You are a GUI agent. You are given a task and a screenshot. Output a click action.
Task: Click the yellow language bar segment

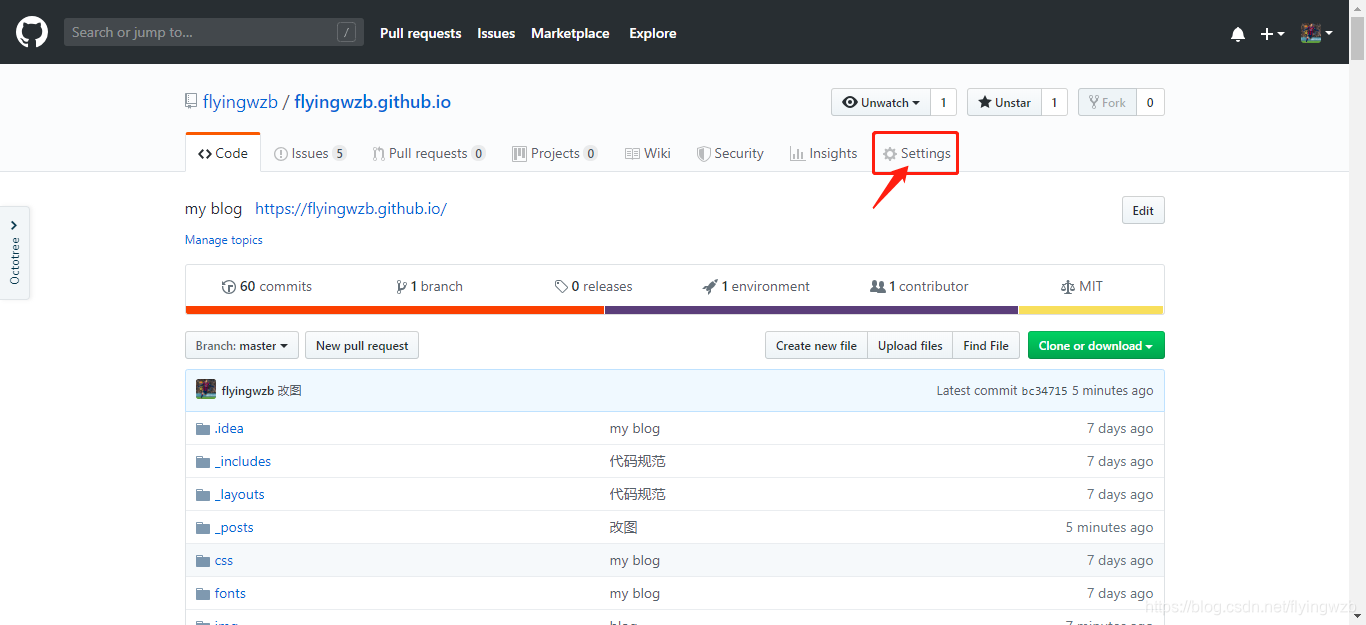tap(1091, 310)
